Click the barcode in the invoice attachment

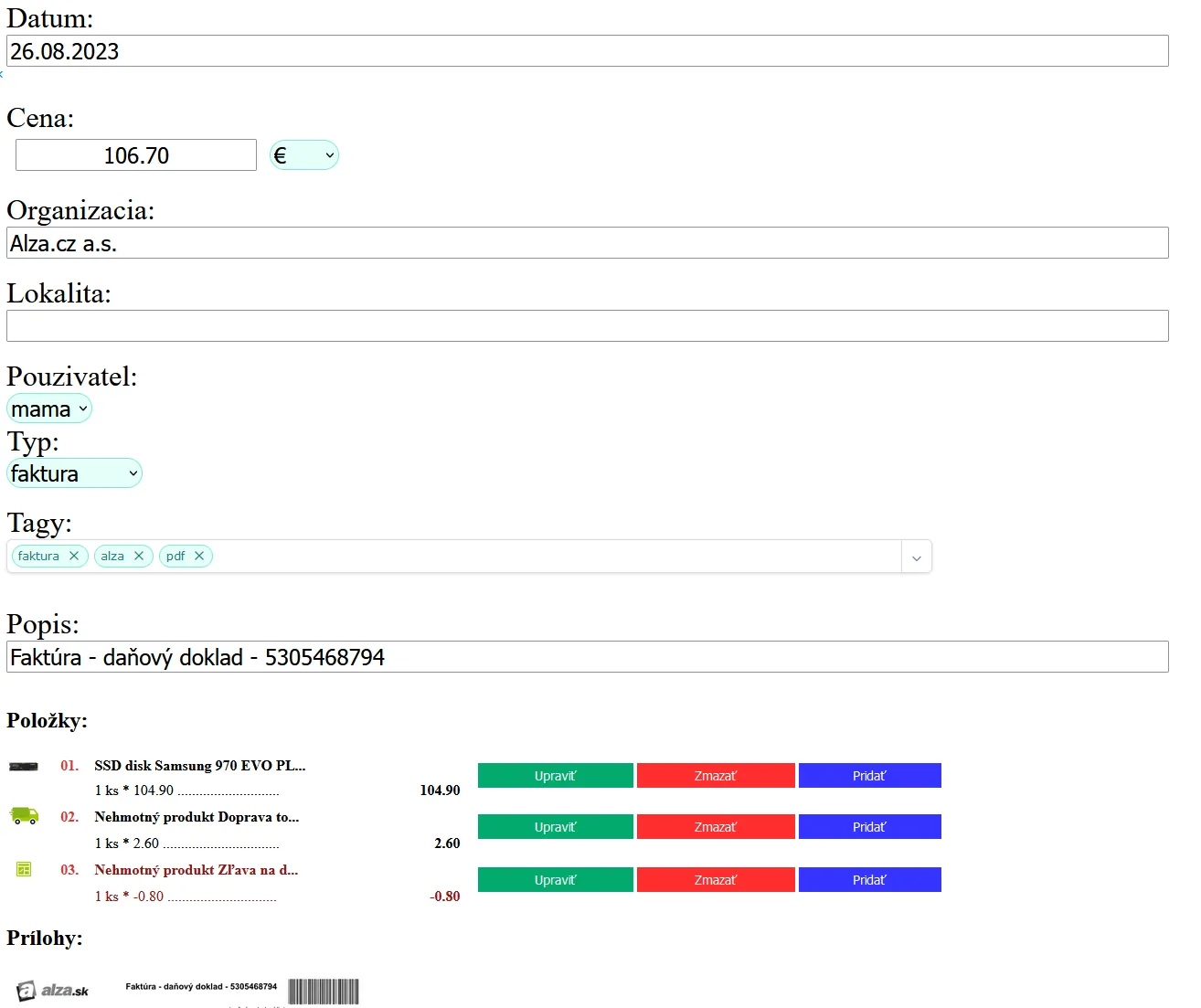click(324, 992)
